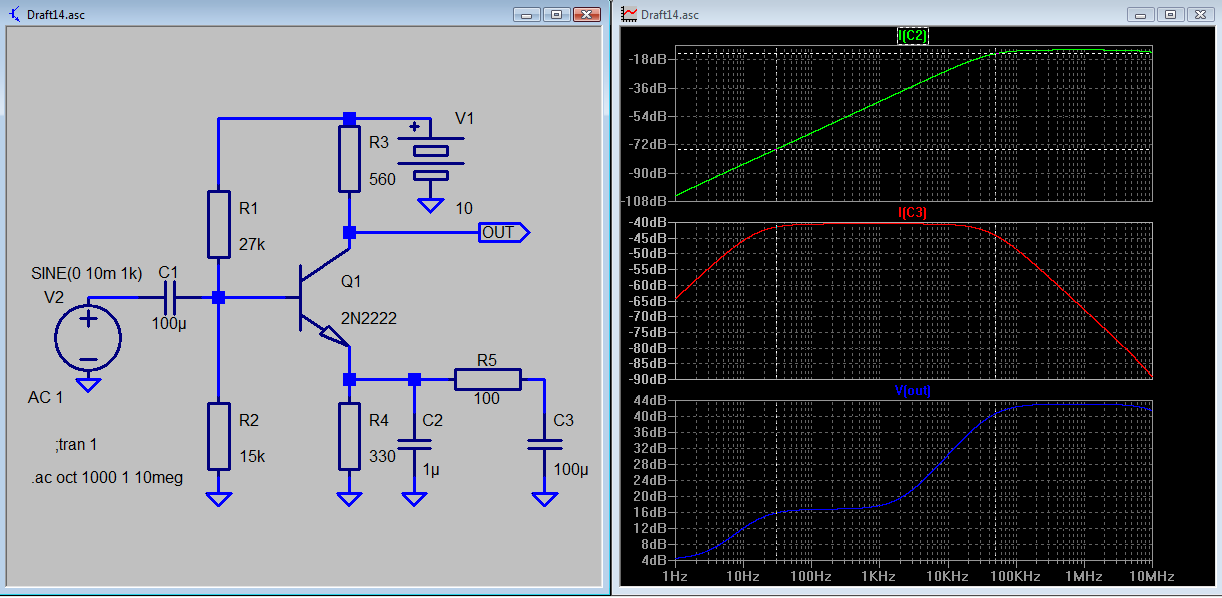Click ground symbol beneath V1 battery

[431, 206]
